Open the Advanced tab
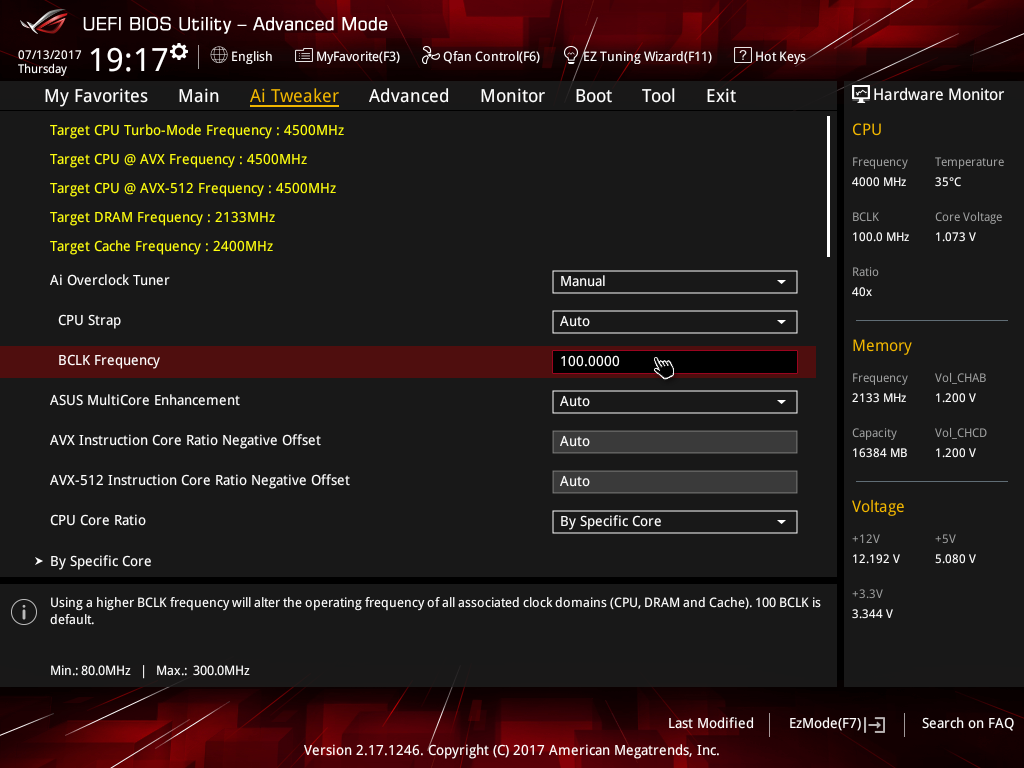 pos(409,96)
